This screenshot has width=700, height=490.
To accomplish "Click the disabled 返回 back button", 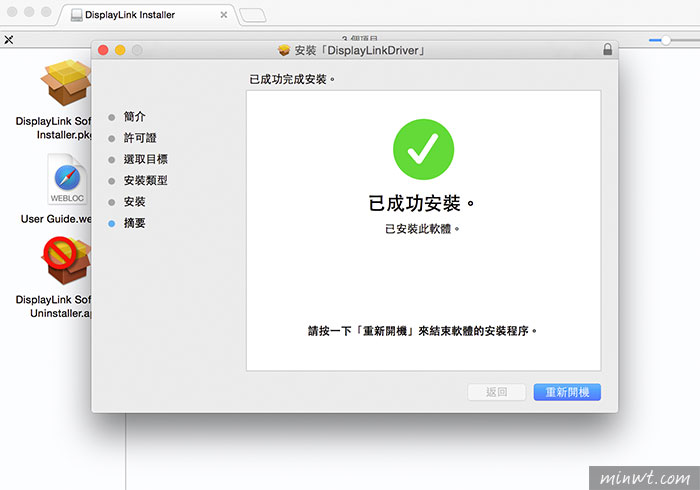I will pyautogui.click(x=496, y=392).
